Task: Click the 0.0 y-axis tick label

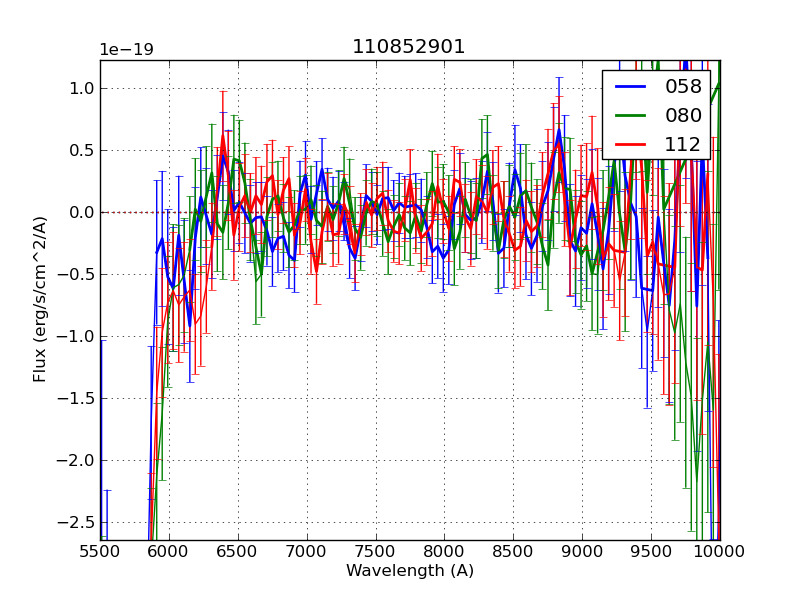Action: [x=81, y=212]
